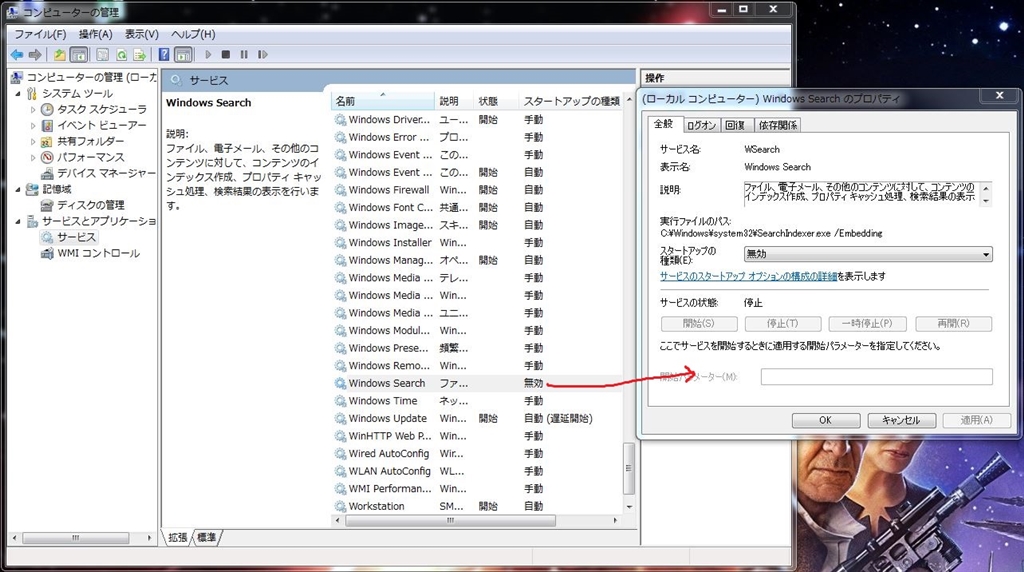This screenshot has width=1024, height=572.
Task: Switch to the 依存関係 tab
Action: pos(777,125)
